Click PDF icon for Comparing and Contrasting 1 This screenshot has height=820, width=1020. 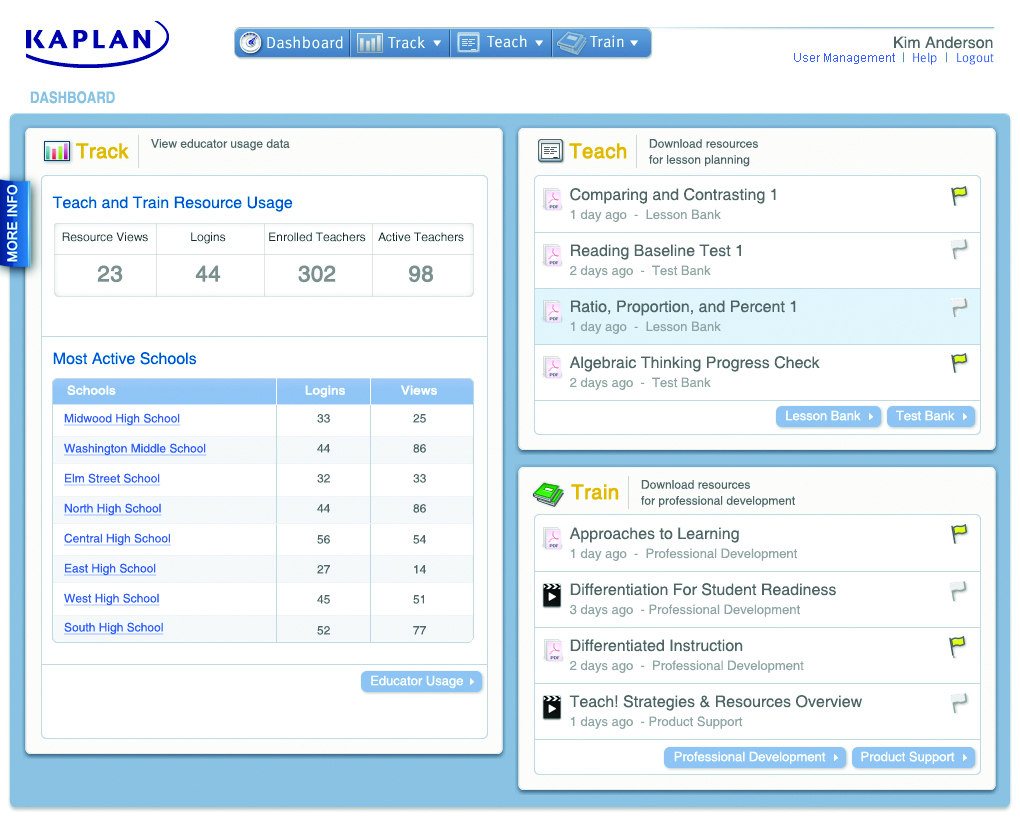pos(552,199)
